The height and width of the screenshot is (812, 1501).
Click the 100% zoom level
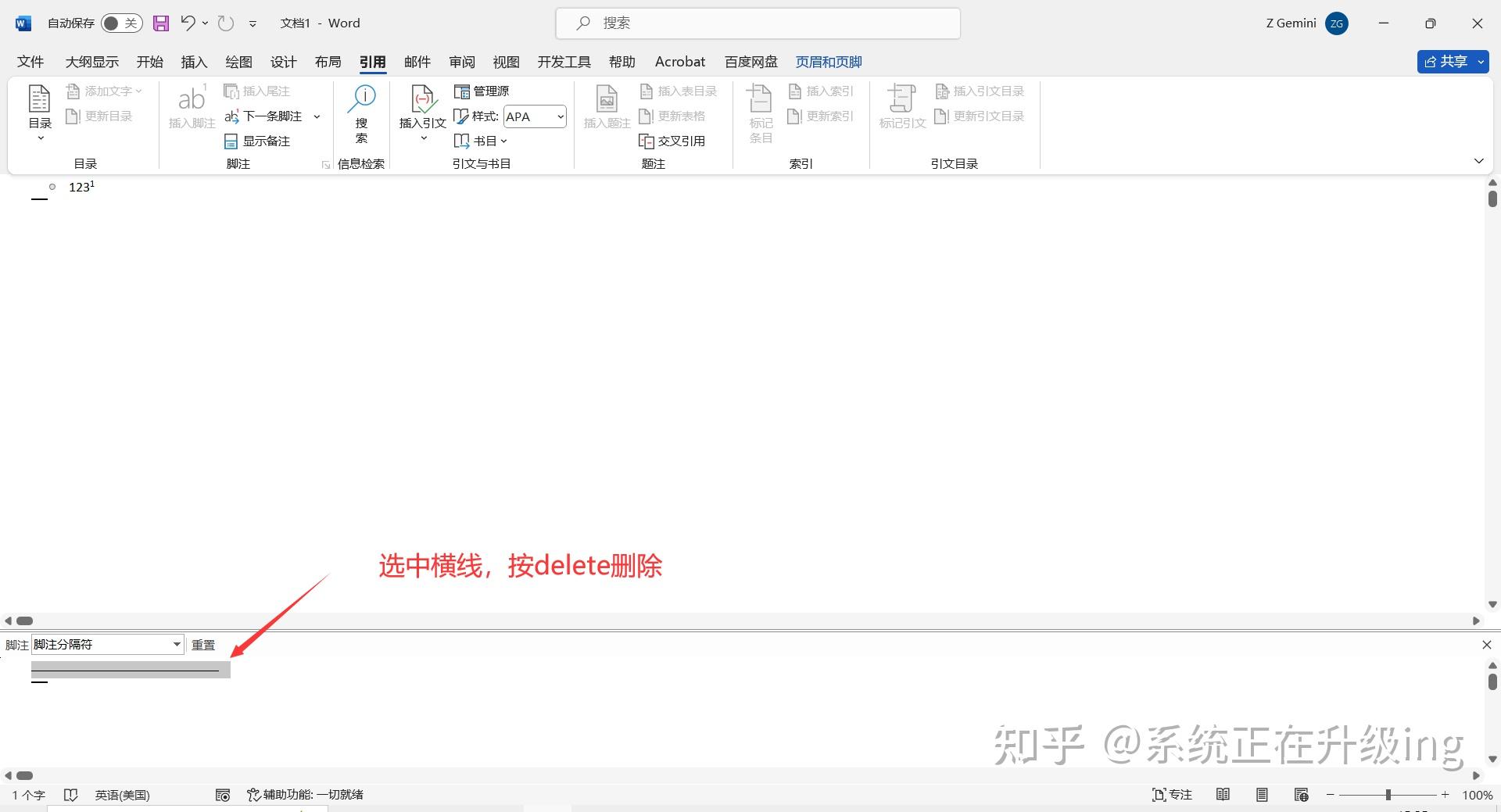point(1477,794)
